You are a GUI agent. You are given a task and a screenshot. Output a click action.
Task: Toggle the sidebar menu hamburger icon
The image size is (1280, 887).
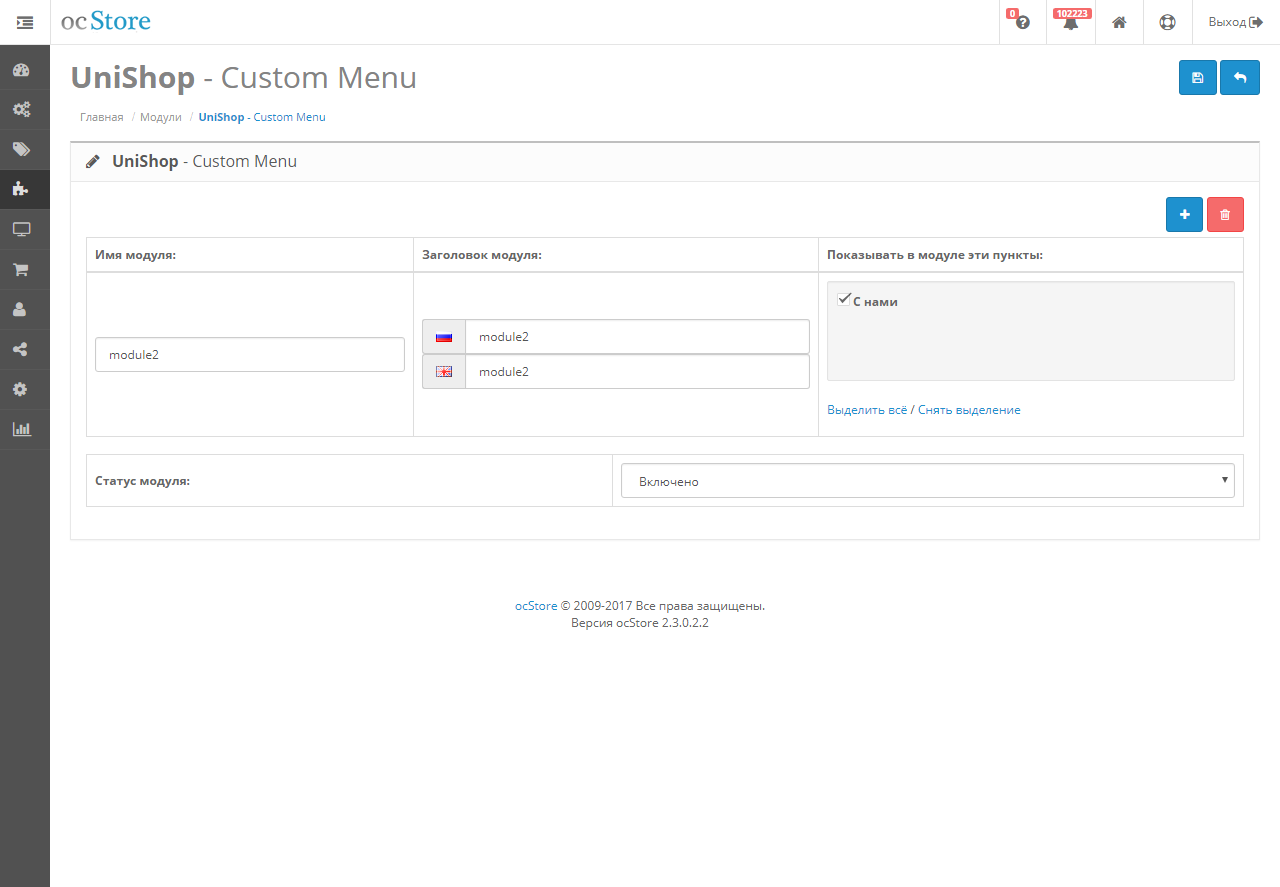[x=25, y=22]
